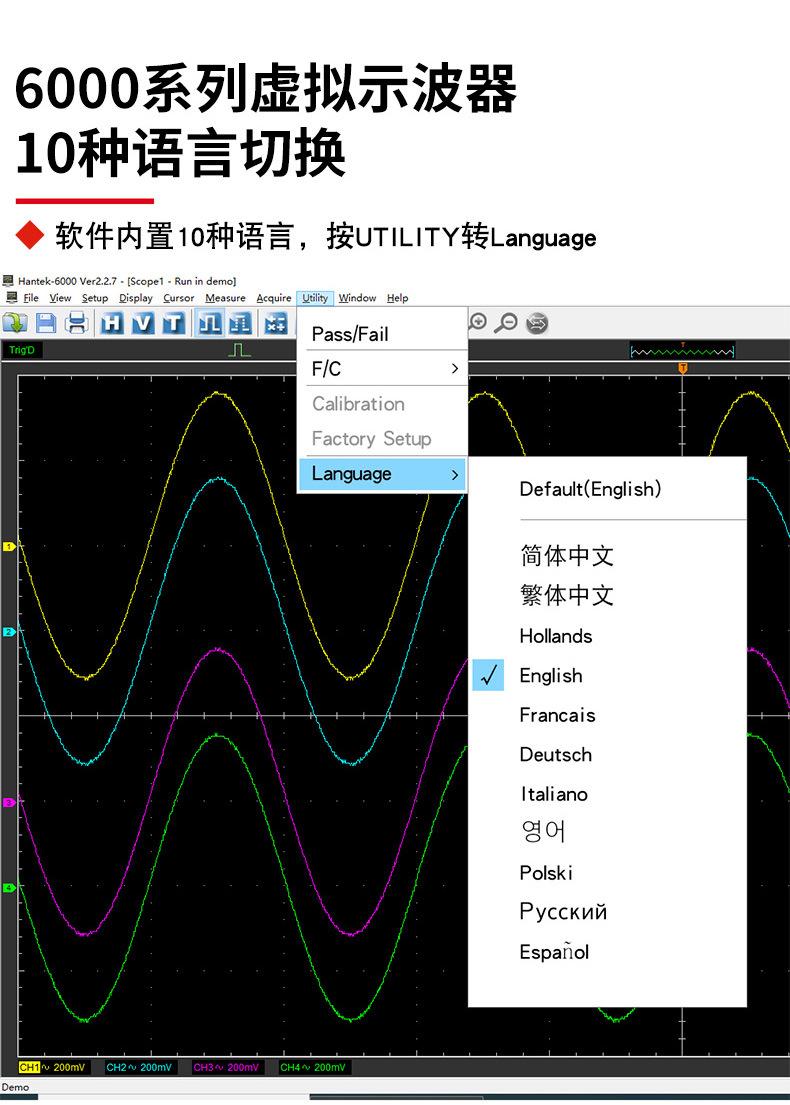The width and height of the screenshot is (790, 1105).
Task: Choose Pass/Fail from Utility menu
Action: point(350,334)
